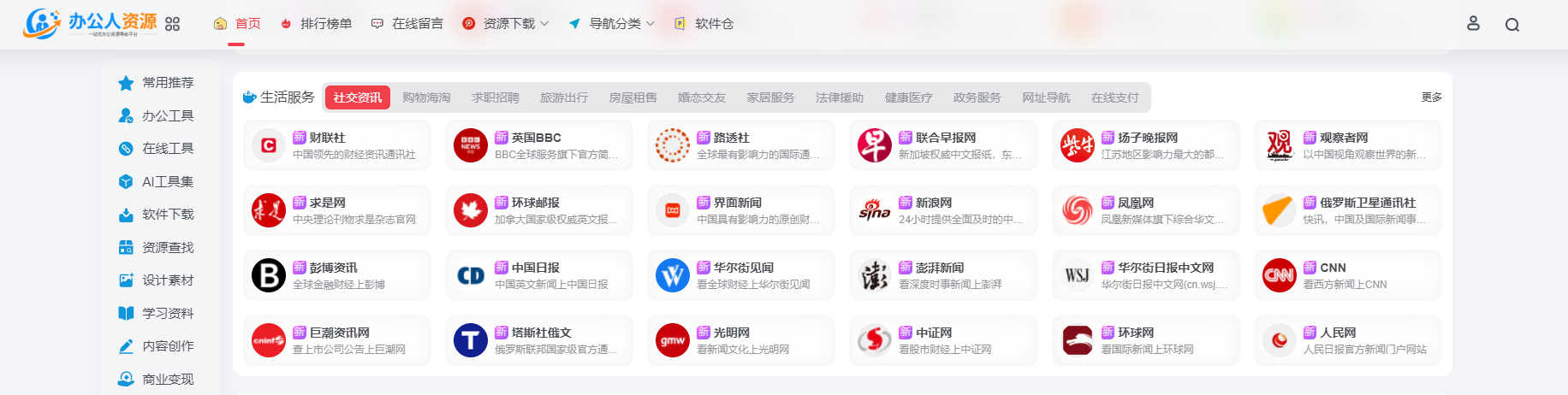Switch to the 政务服务 tab
Image resolution: width=1568 pixels, height=395 pixels.
[977, 97]
